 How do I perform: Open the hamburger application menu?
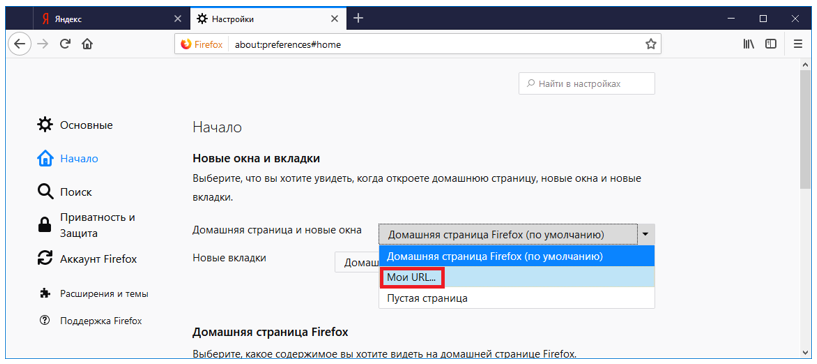[798, 44]
